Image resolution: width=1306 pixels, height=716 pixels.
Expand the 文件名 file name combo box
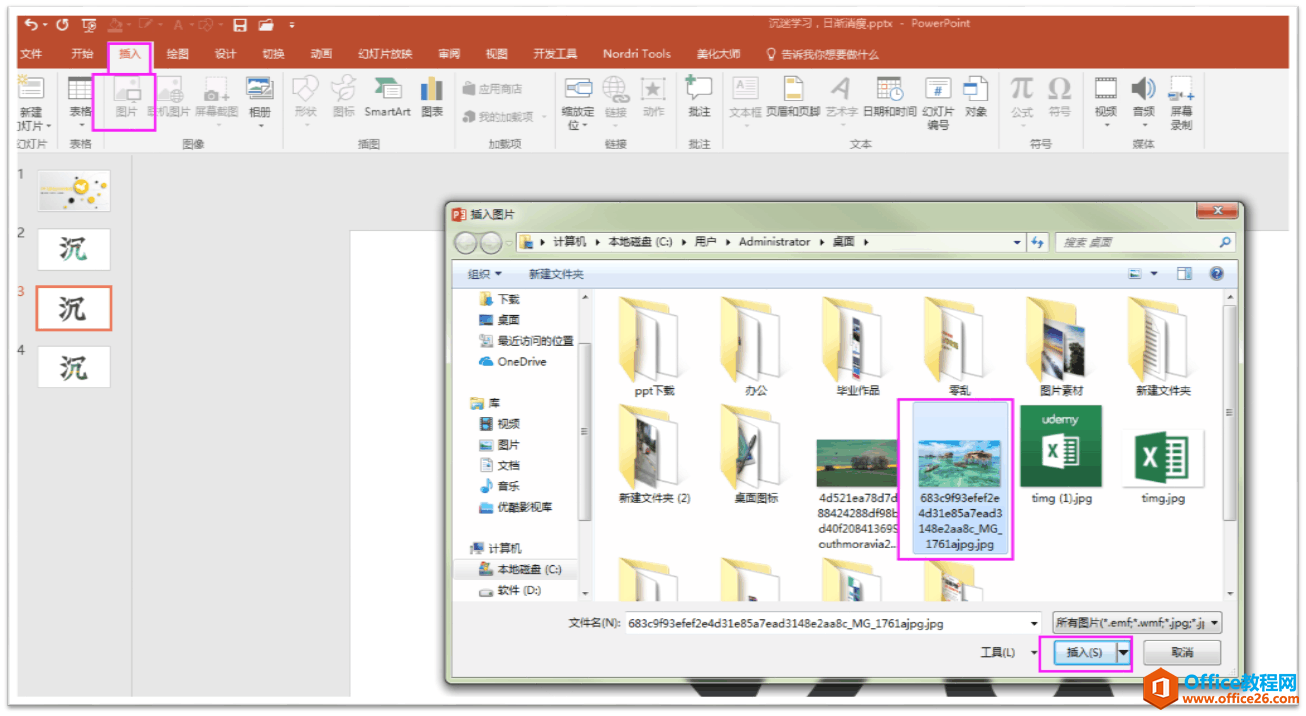click(1035, 622)
